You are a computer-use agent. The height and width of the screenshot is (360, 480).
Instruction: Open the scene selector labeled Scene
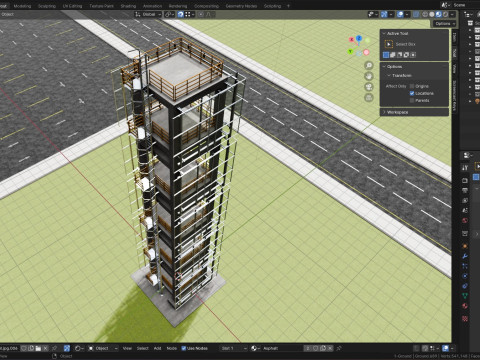tap(460, 5)
